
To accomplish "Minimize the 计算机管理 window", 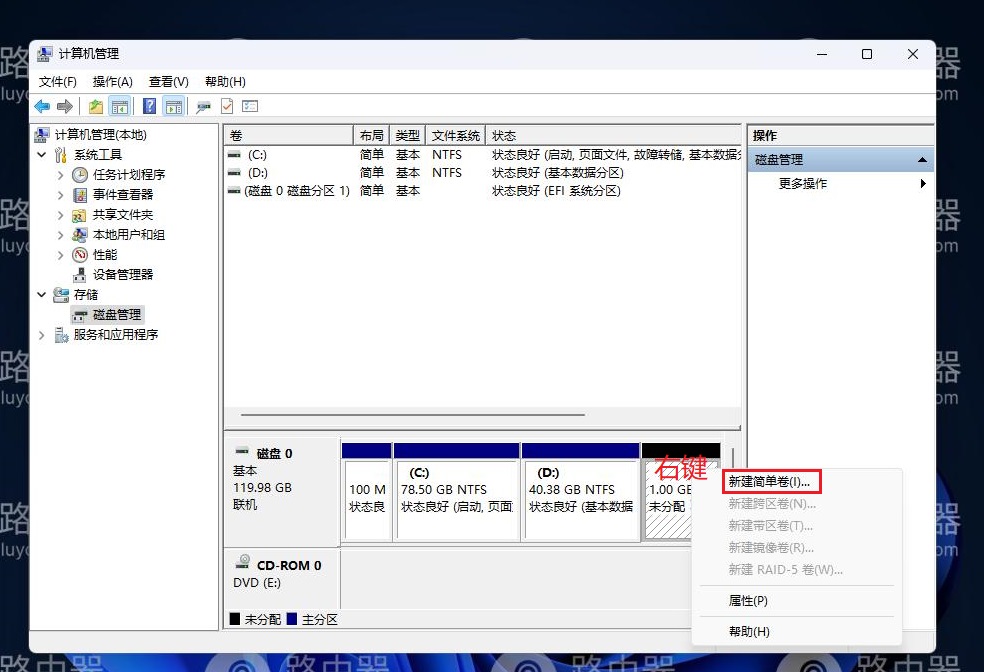I will (822, 55).
